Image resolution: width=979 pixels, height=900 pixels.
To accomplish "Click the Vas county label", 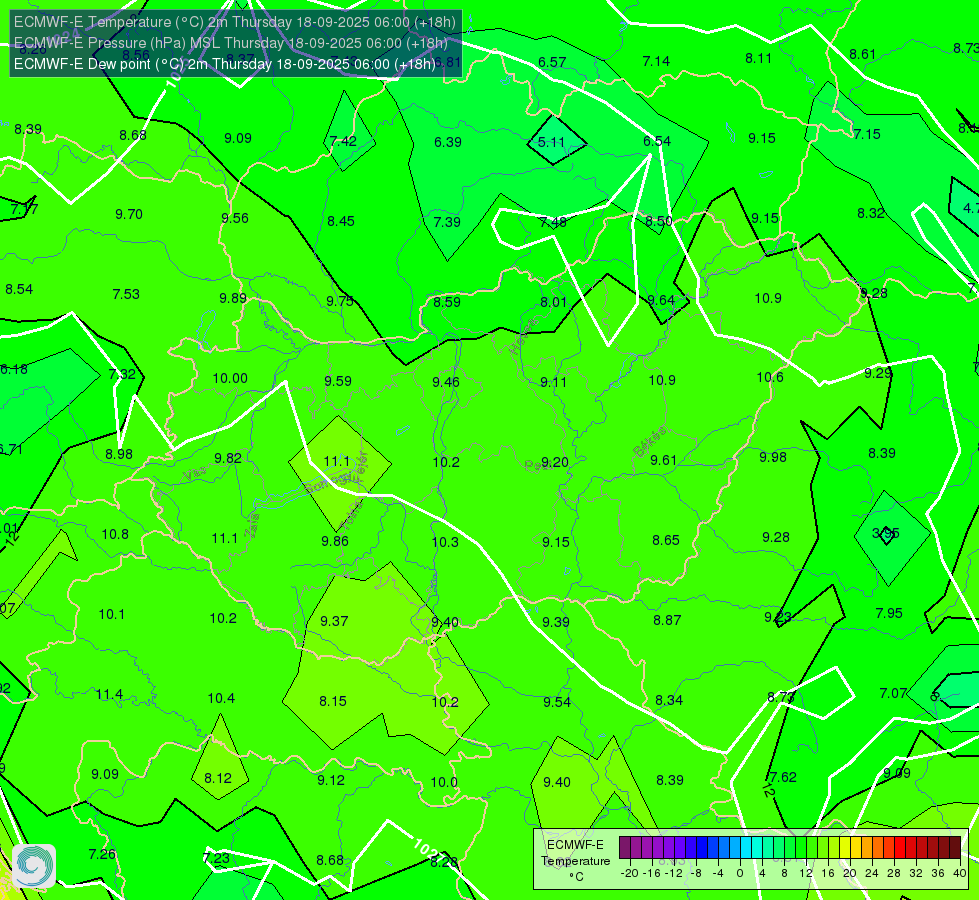I will (x=196, y=474).
